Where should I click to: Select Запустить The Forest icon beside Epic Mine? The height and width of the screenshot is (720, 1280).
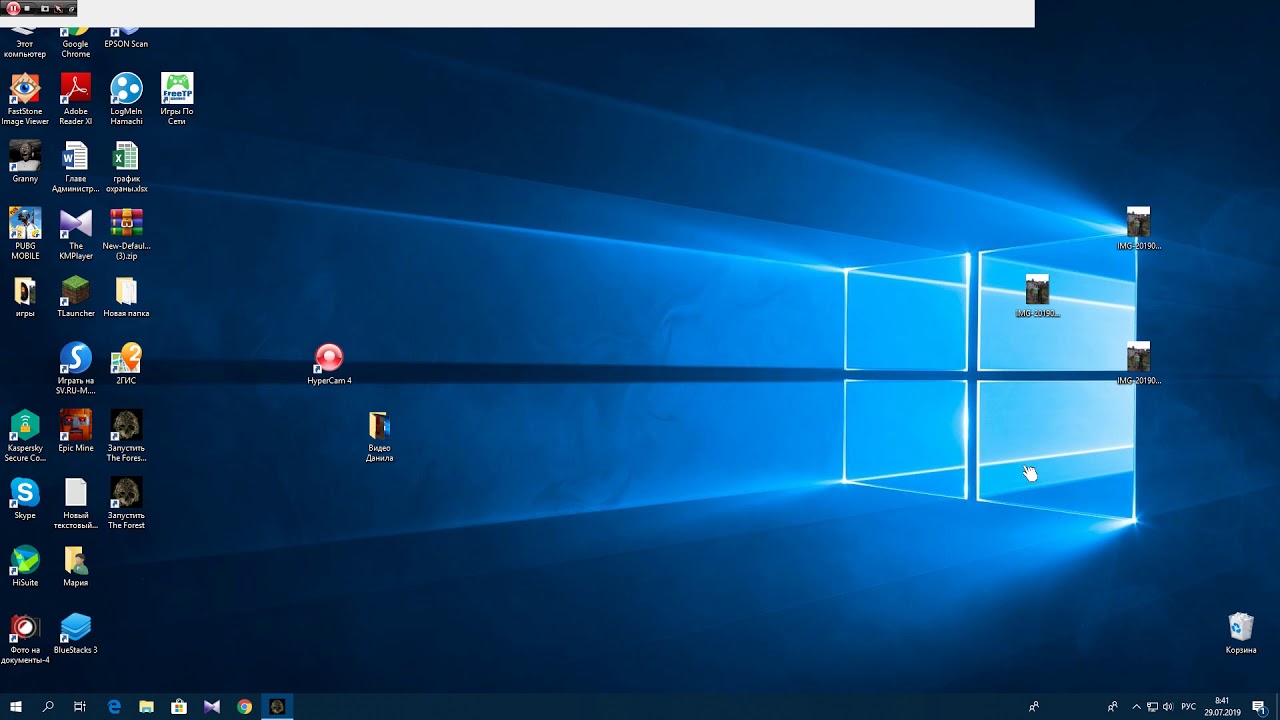pos(126,436)
